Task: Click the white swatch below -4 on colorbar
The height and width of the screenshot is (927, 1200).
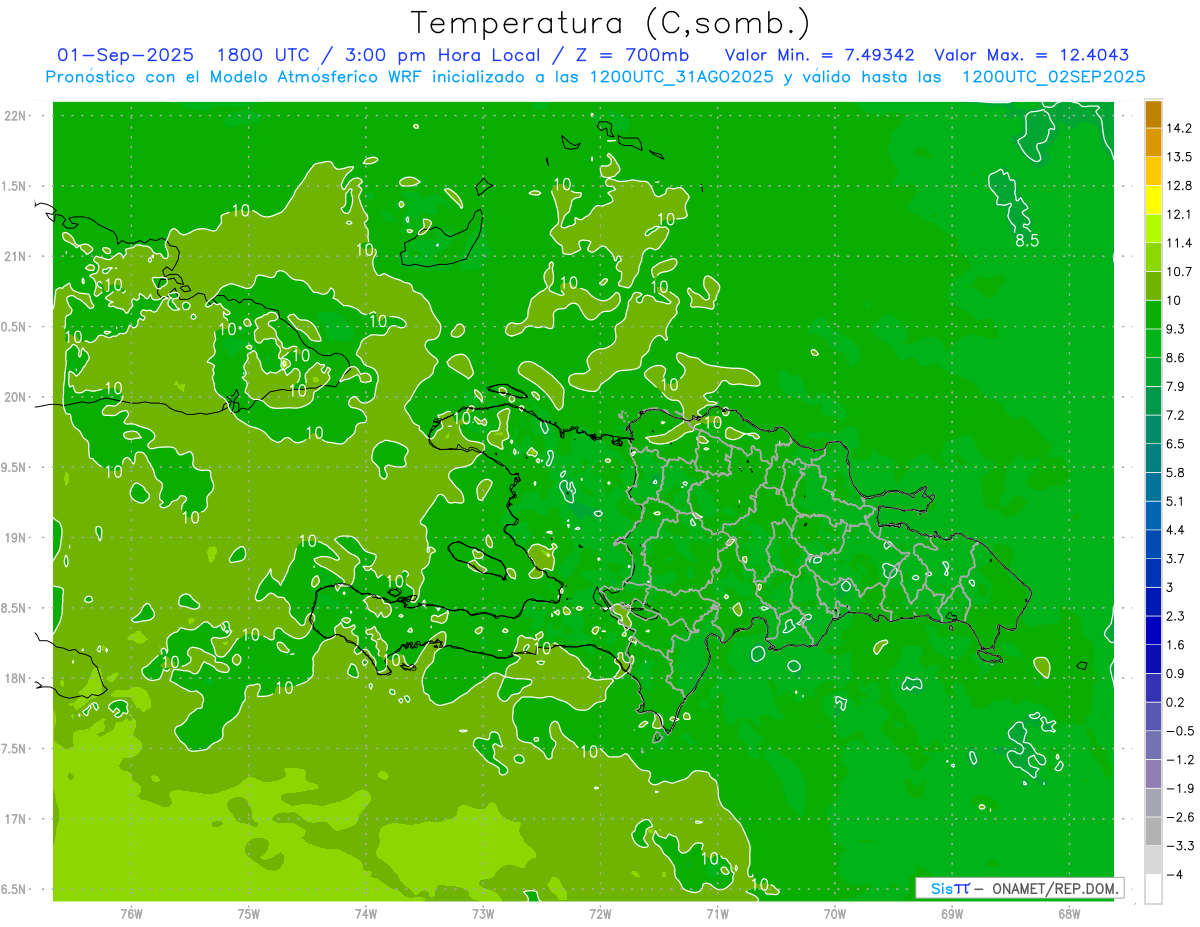Action: pyautogui.click(x=1153, y=888)
